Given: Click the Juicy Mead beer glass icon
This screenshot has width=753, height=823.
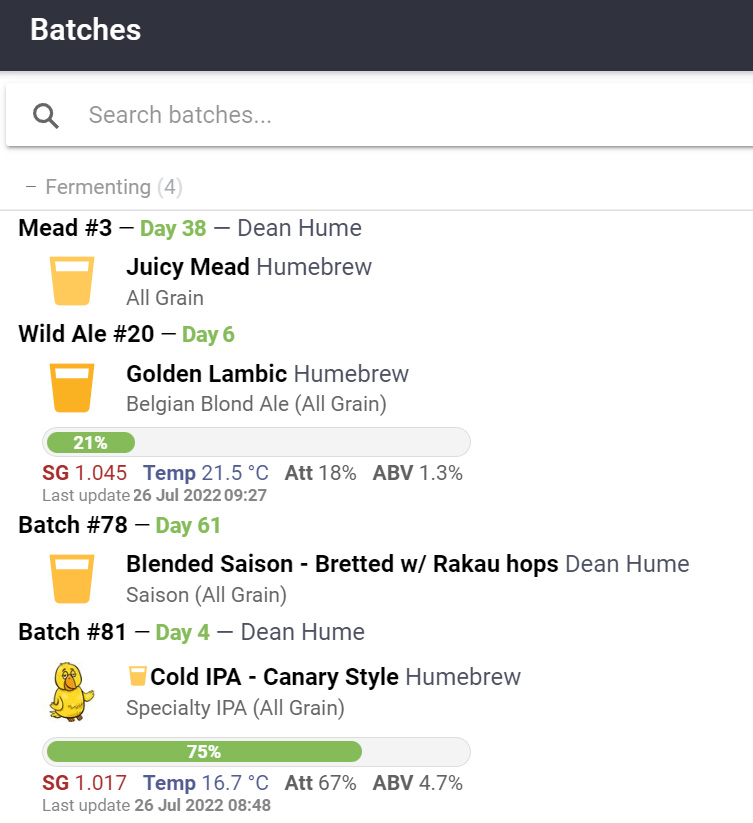Looking at the screenshot, I should tap(72, 281).
